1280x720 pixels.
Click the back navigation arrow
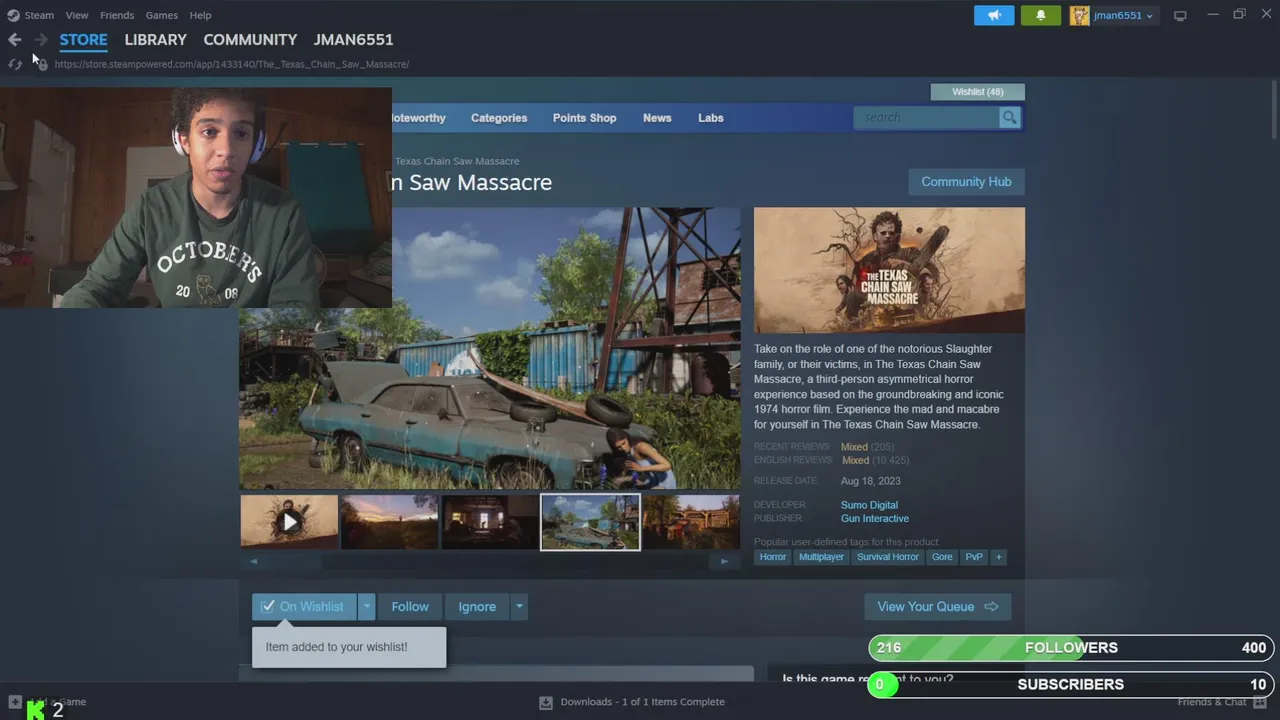(14, 40)
